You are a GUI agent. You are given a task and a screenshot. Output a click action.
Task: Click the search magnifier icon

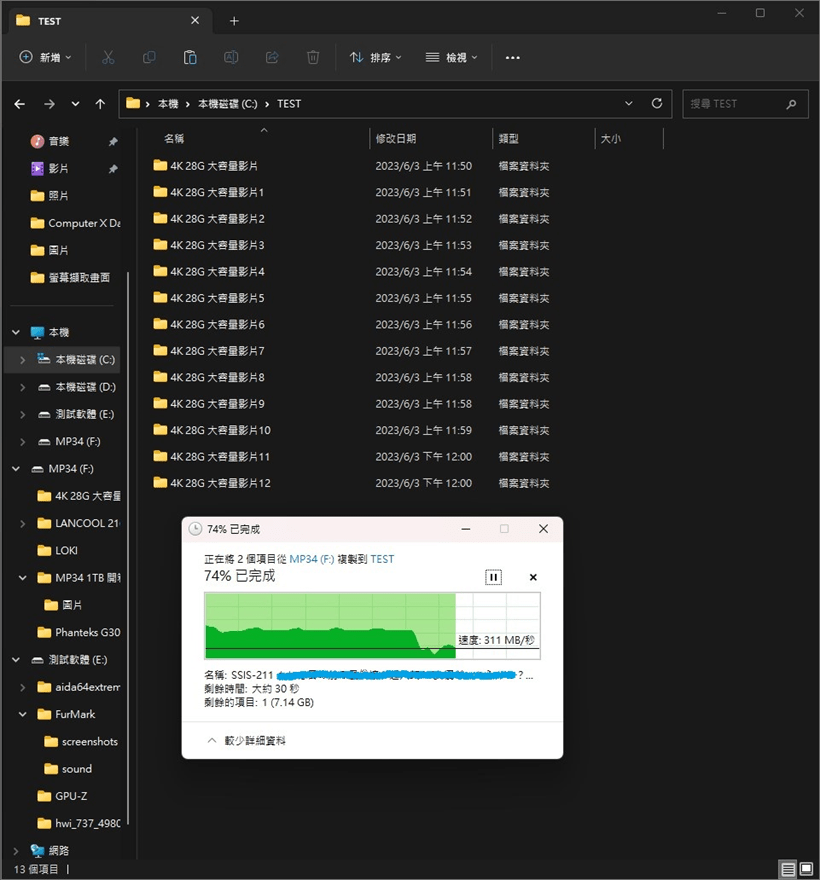tap(791, 104)
